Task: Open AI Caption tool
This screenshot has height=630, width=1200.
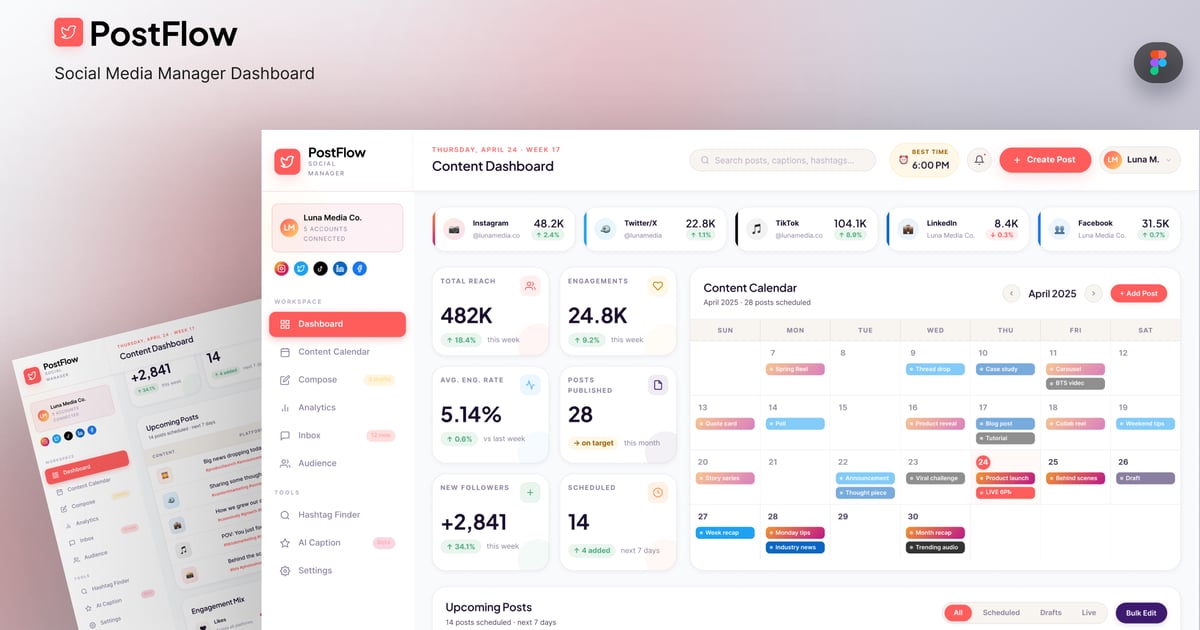Action: click(x=337, y=543)
